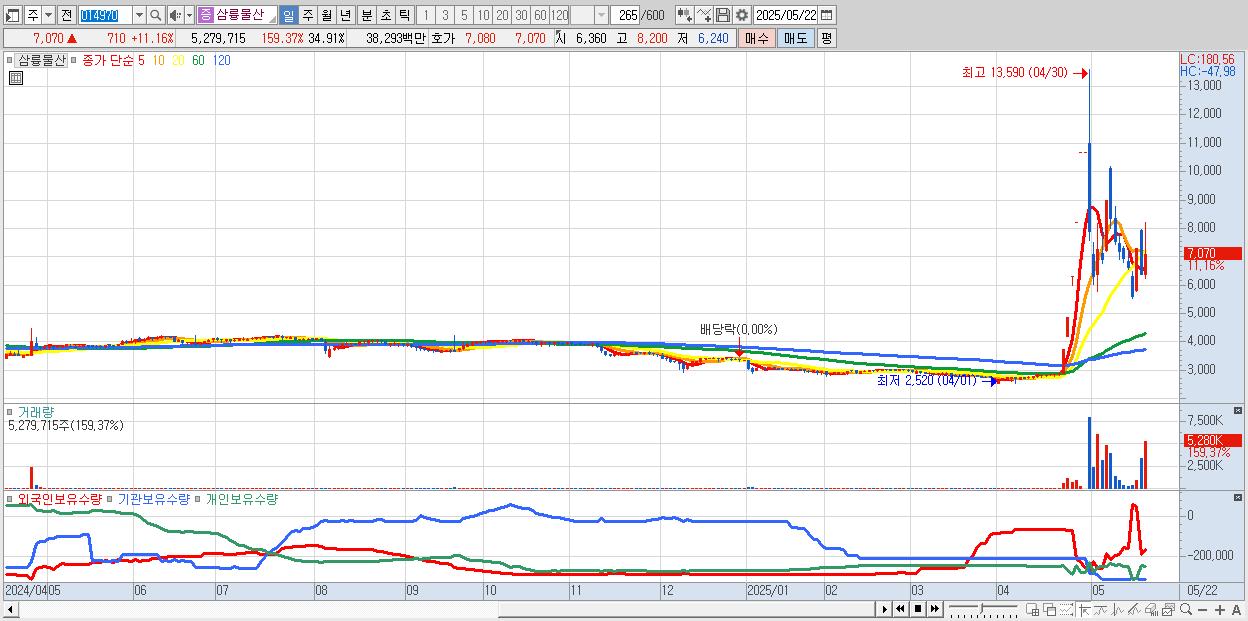Open the stock code history dropdown arrow
This screenshot has height=621, width=1248.
click(x=140, y=15)
